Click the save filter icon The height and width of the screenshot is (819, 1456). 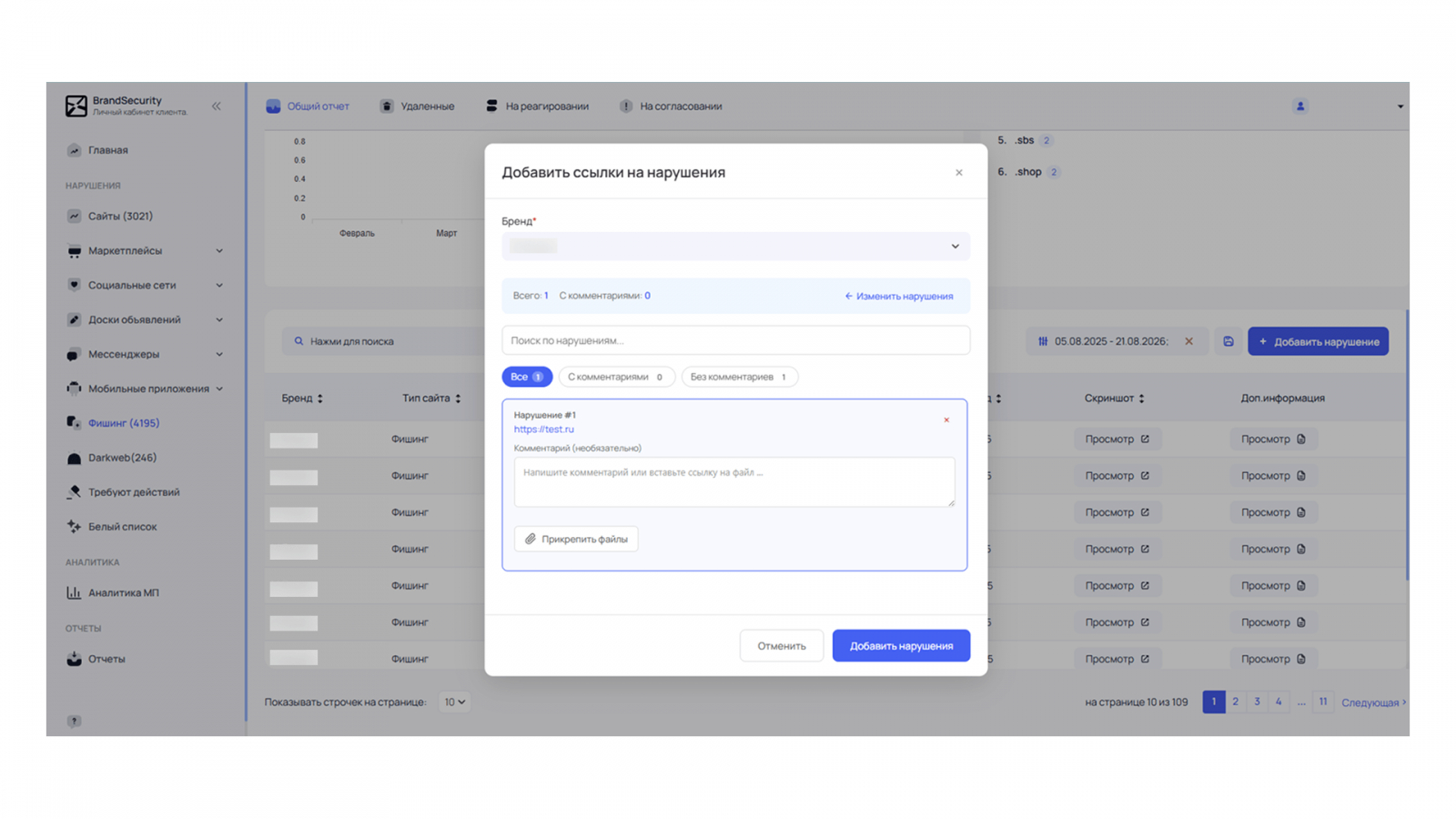(1228, 341)
